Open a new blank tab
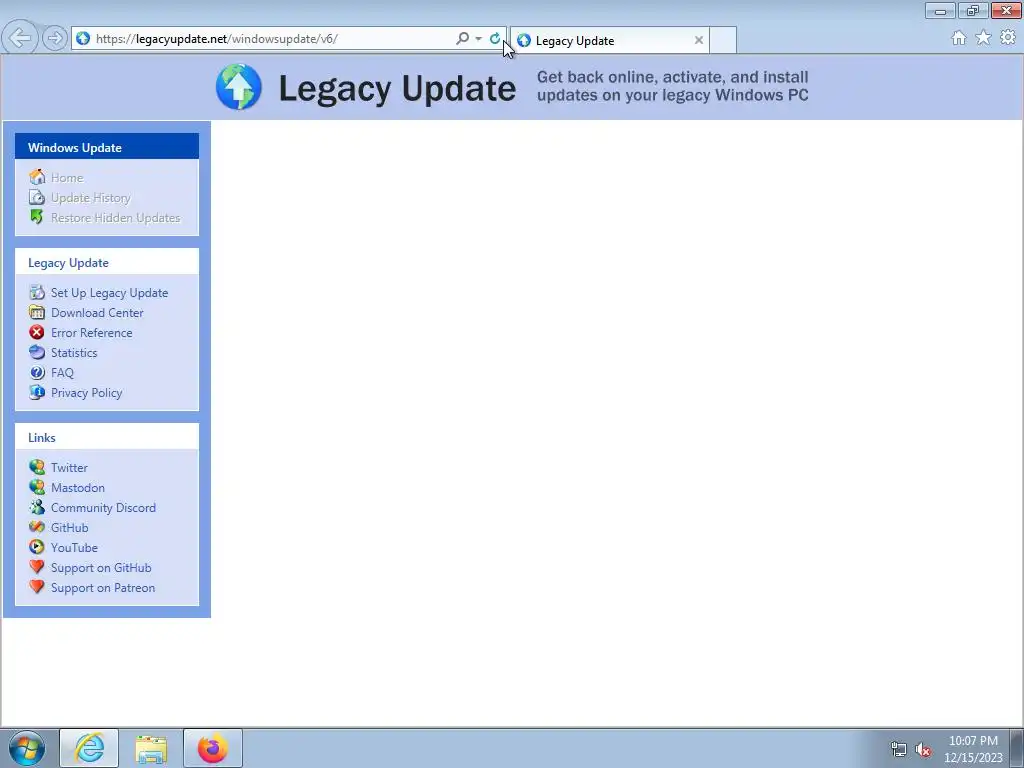Viewport: 1024px width, 768px height. 723,40
